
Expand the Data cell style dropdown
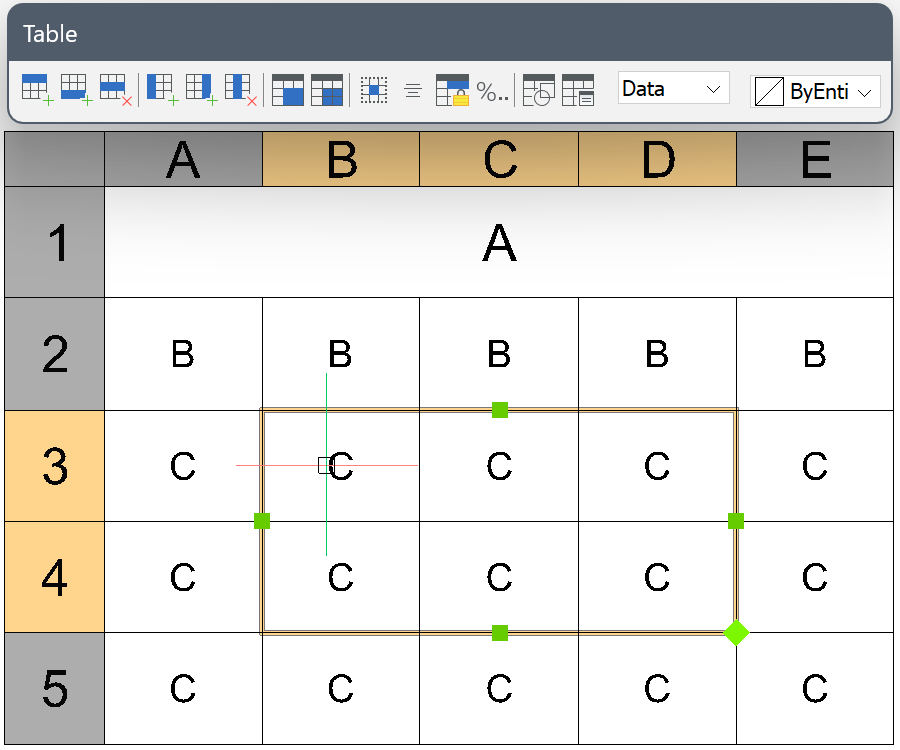pyautogui.click(x=673, y=89)
